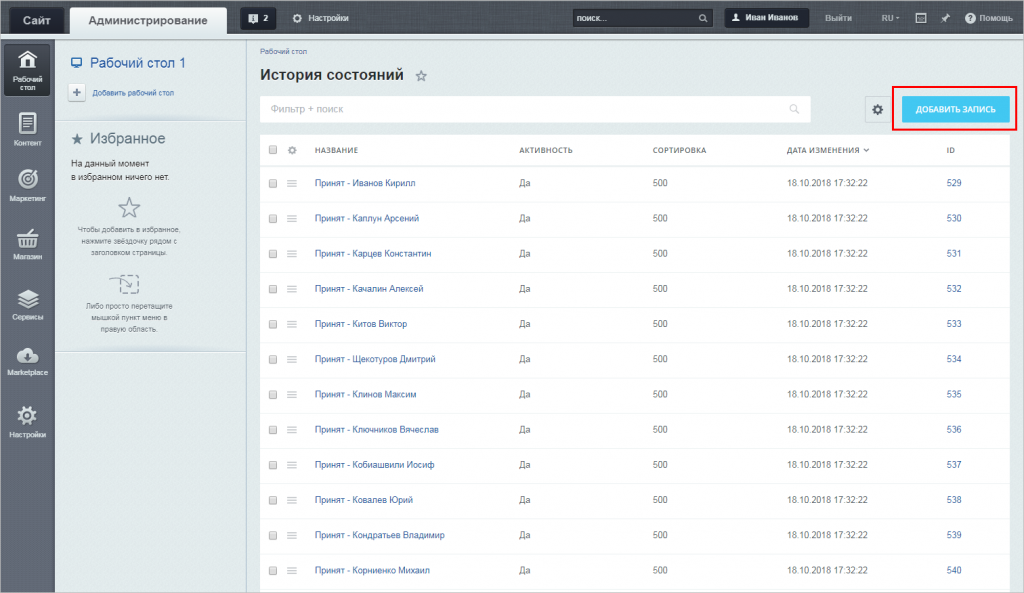Screen dimensions: 1024x593
Task: Open record Принят - Кондратьев Владимир
Action: [379, 536]
